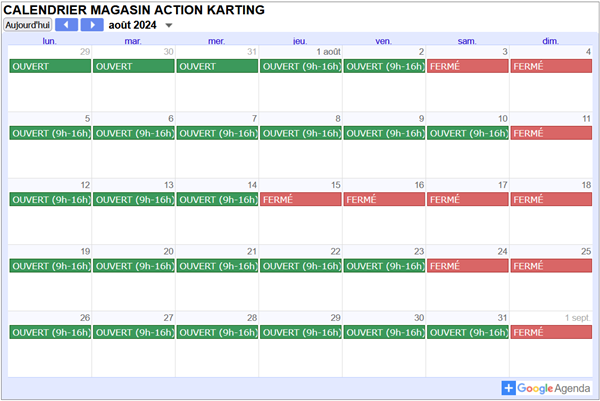
Task: Open OUVERT (9h-16h) event on August 6
Action: coord(134,133)
